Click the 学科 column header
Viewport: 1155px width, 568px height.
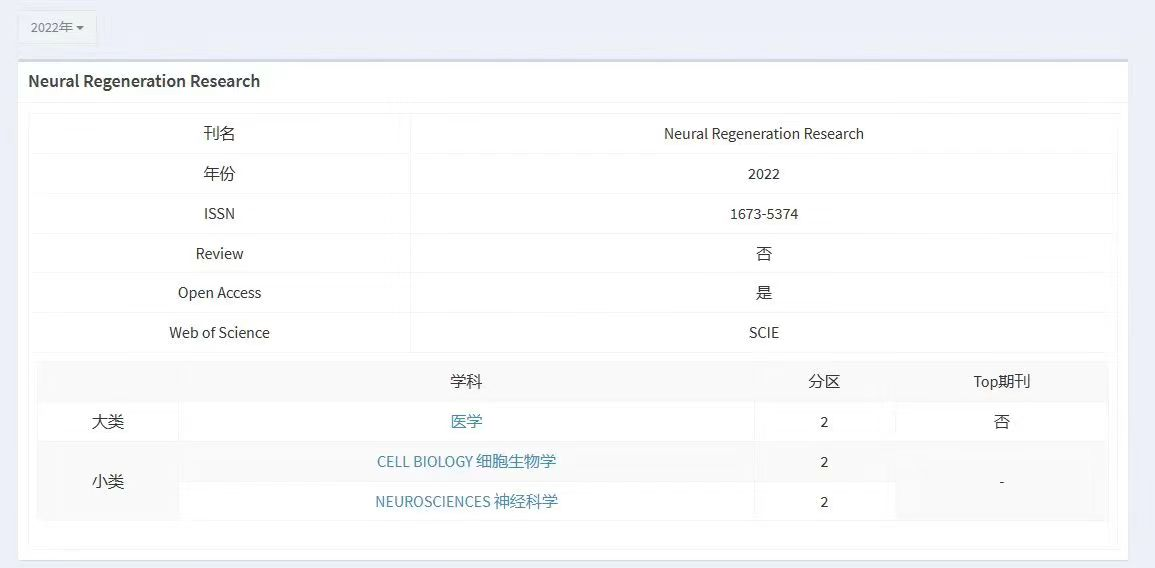(466, 382)
